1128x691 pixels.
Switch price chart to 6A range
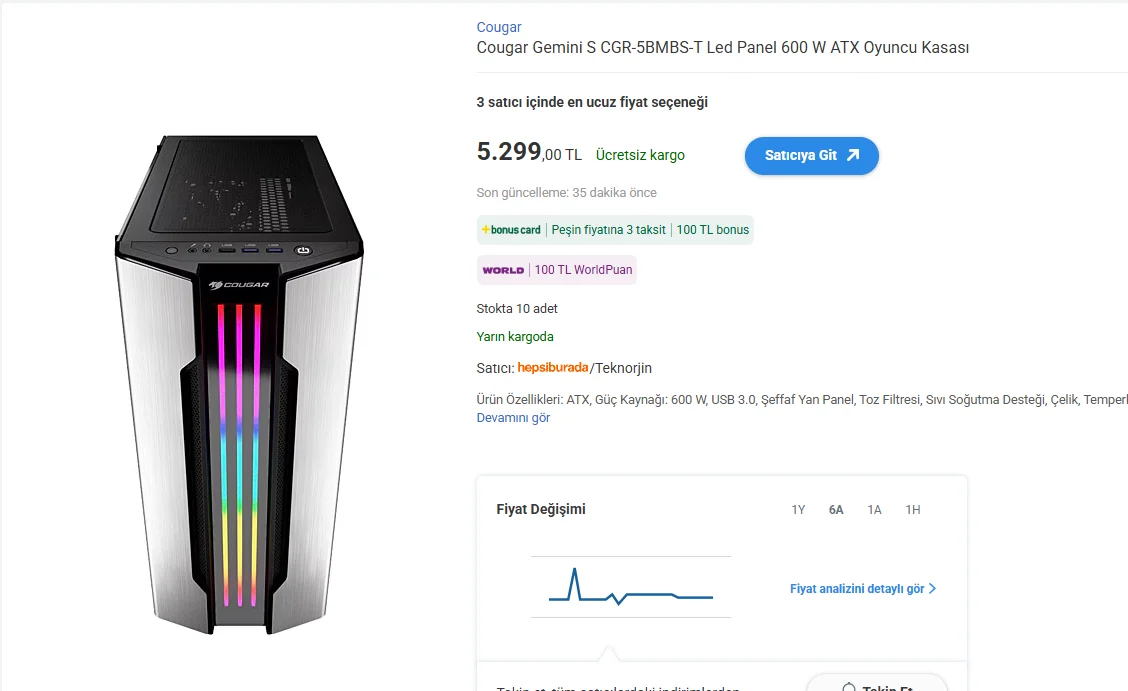836,510
